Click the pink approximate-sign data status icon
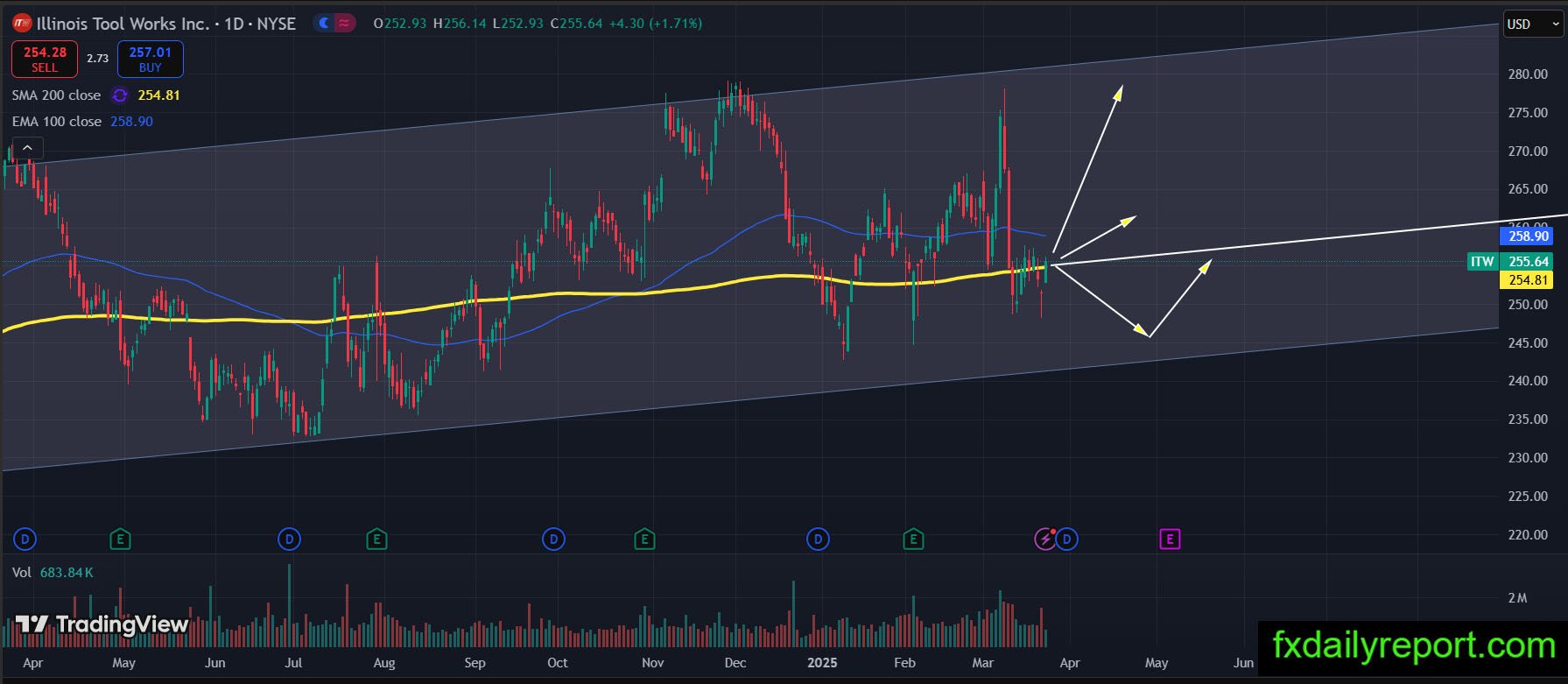 point(344,24)
